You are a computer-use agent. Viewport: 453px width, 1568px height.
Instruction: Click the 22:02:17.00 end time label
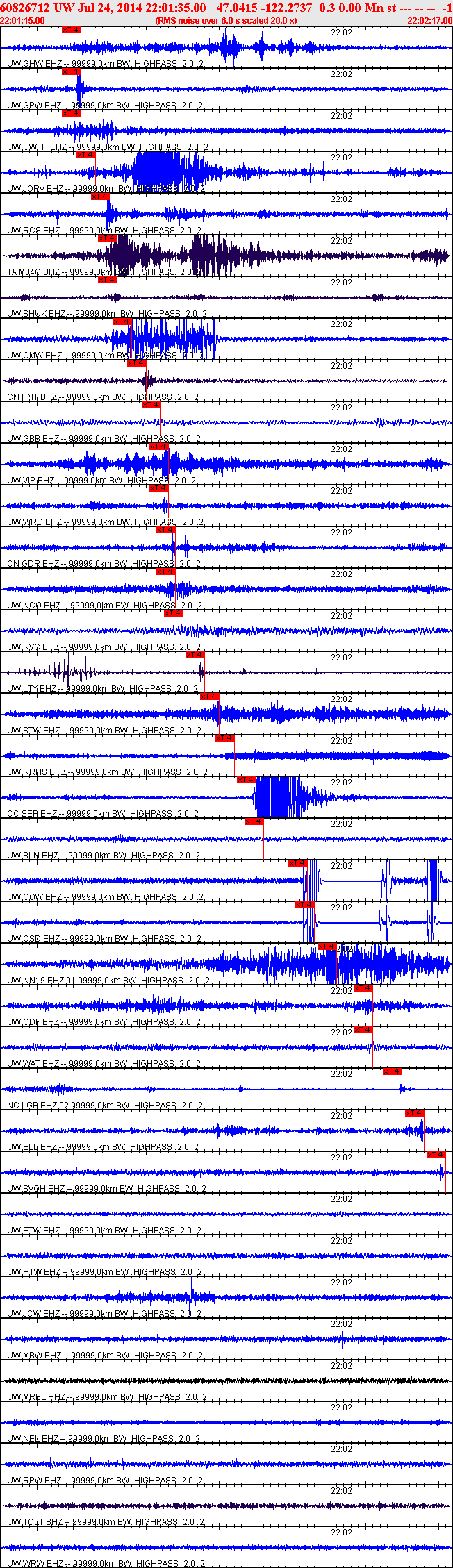(430, 21)
